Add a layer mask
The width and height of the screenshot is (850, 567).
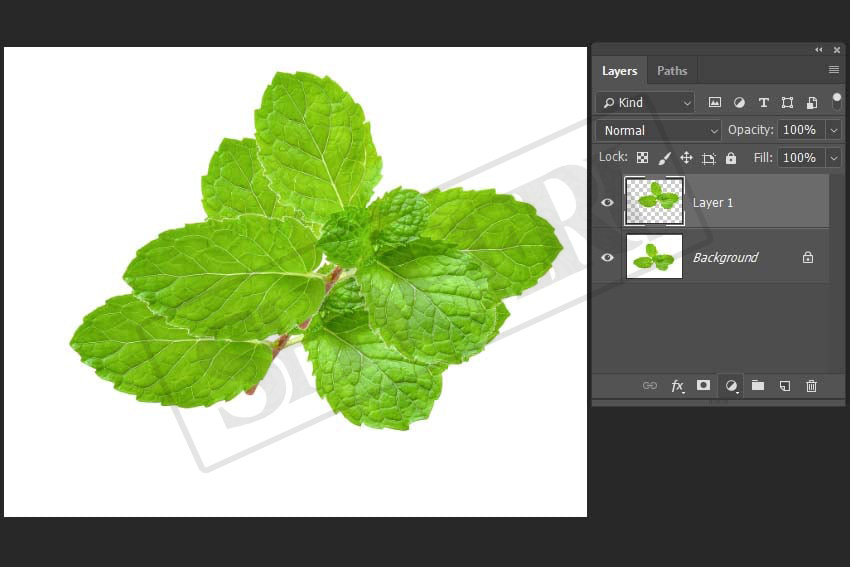(x=704, y=386)
